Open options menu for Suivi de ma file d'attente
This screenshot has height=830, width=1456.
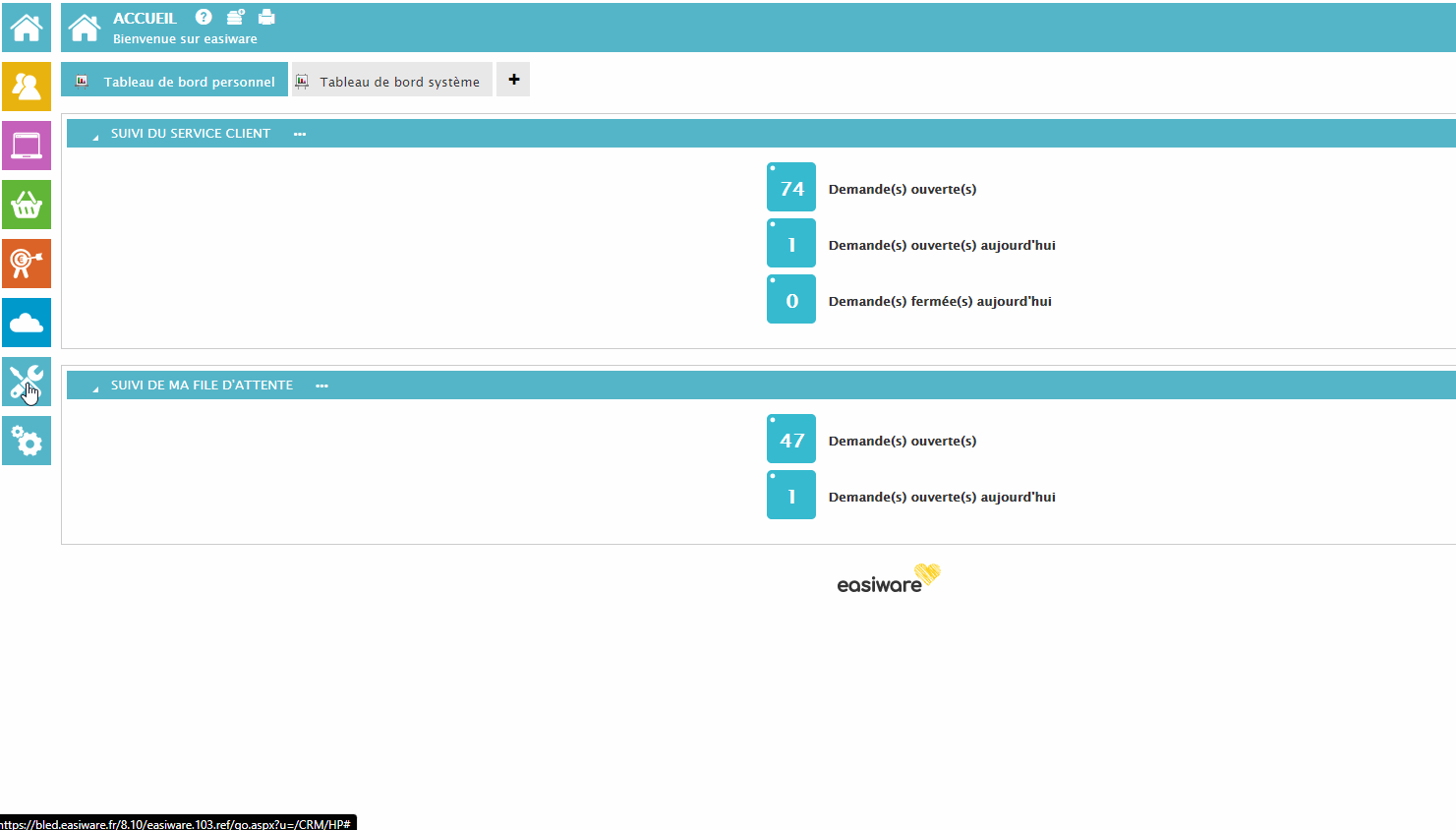point(321,385)
